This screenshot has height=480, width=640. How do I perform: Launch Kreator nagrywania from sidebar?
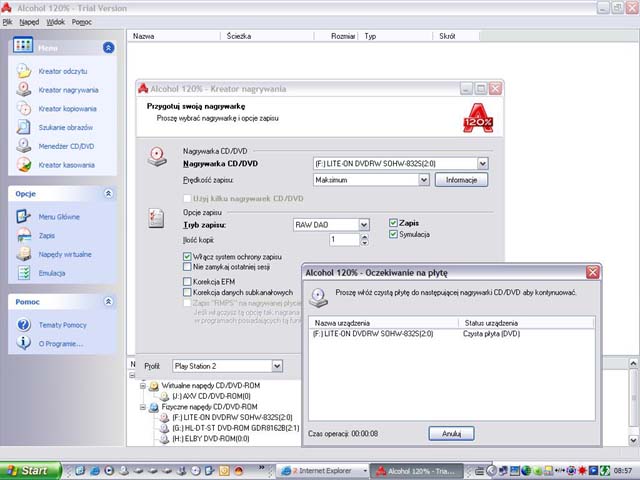(68, 90)
